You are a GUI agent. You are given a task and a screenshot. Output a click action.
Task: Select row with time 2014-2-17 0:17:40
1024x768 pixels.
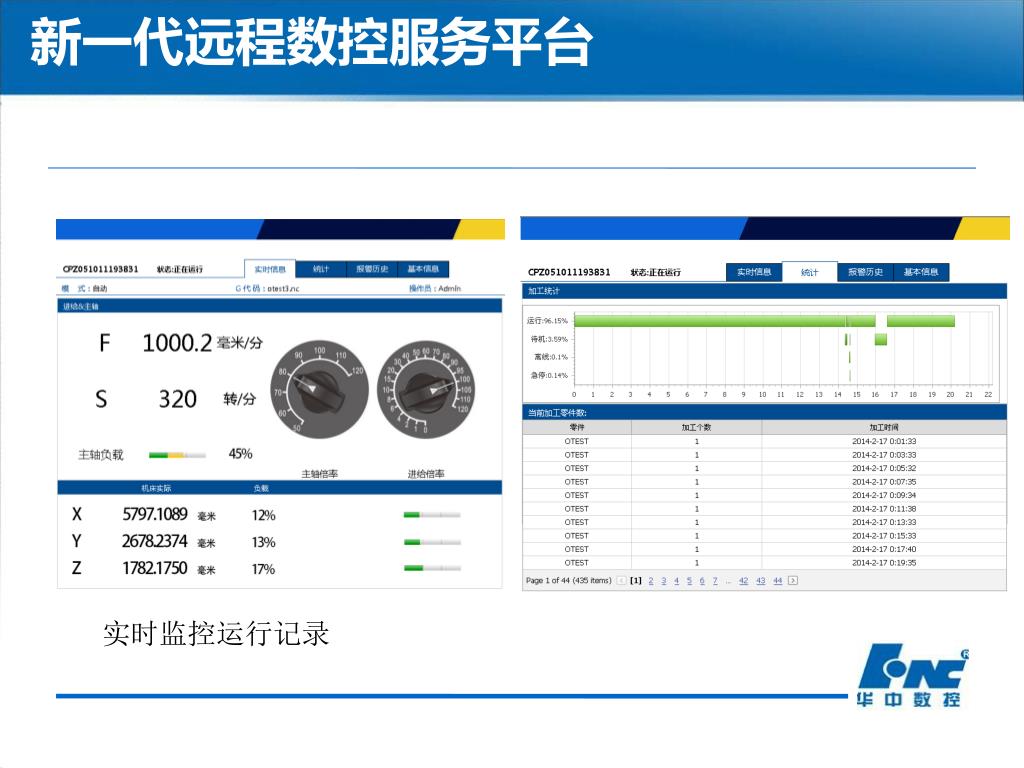tap(764, 549)
